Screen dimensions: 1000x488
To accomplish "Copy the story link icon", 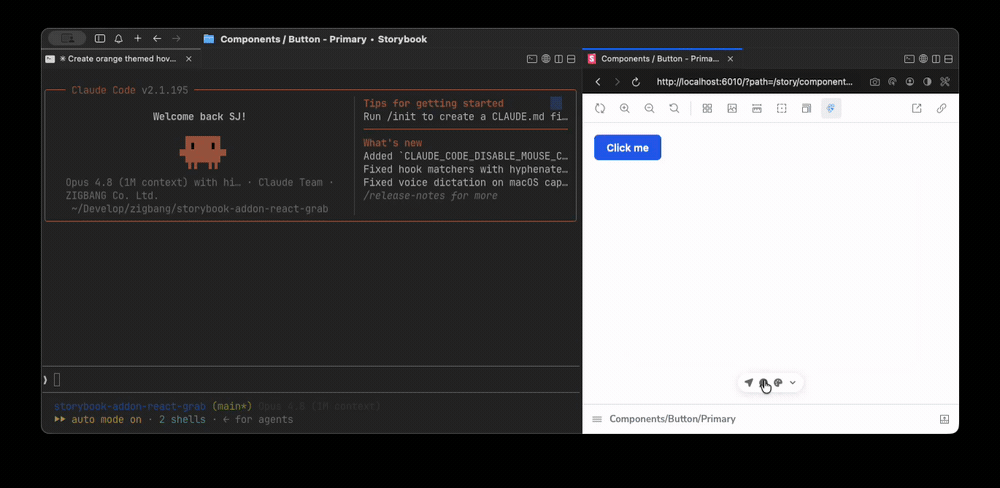I will [941, 108].
